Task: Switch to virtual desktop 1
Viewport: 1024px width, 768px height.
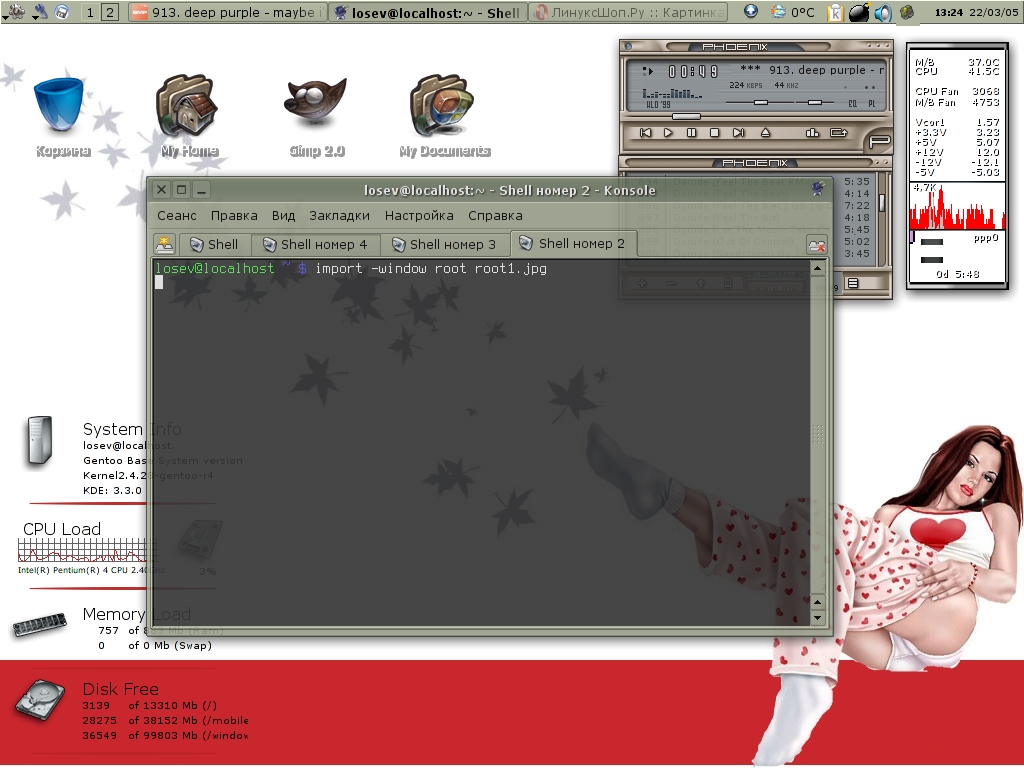Action: 90,12
